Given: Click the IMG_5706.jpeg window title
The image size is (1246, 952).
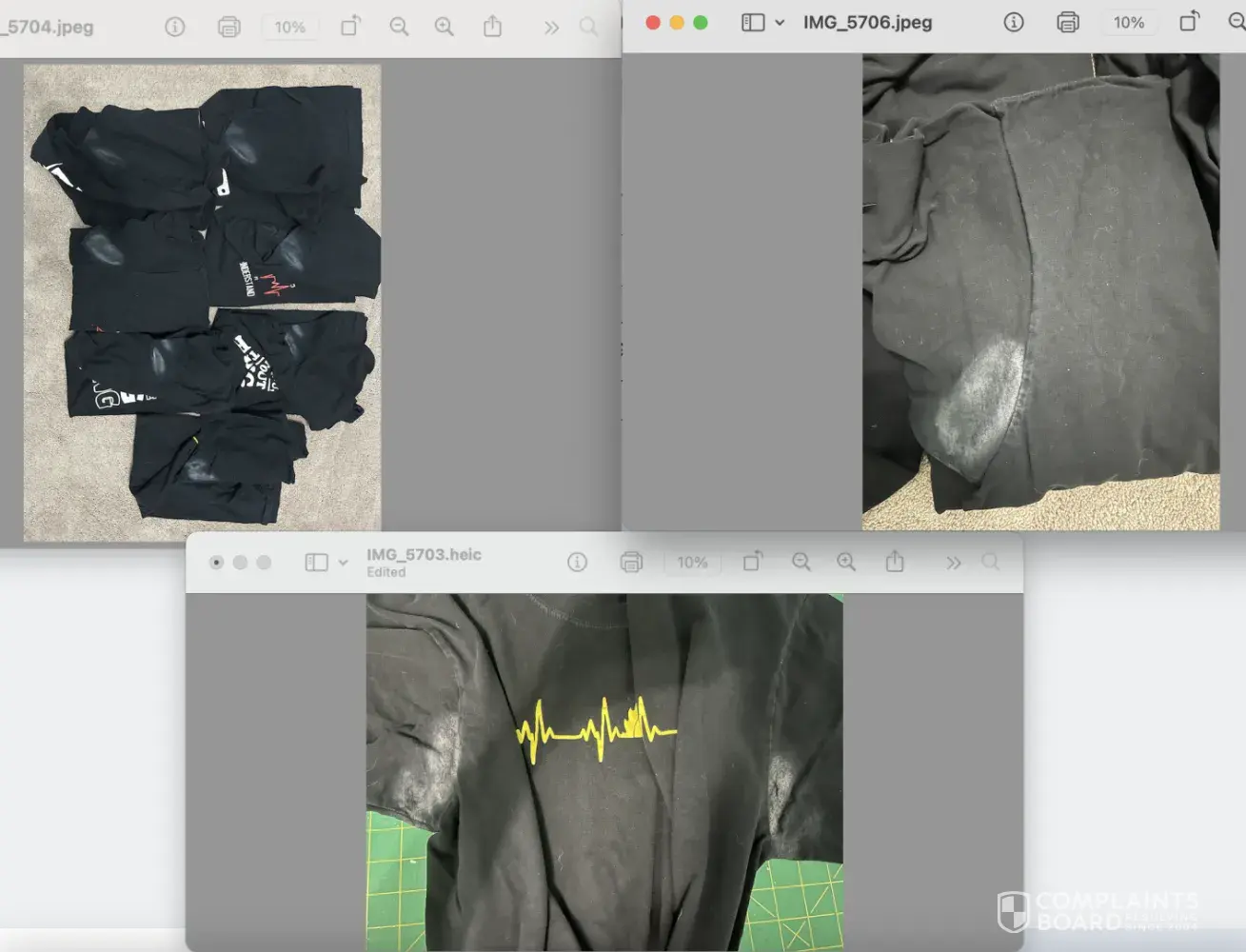Looking at the screenshot, I should pyautogui.click(x=868, y=22).
